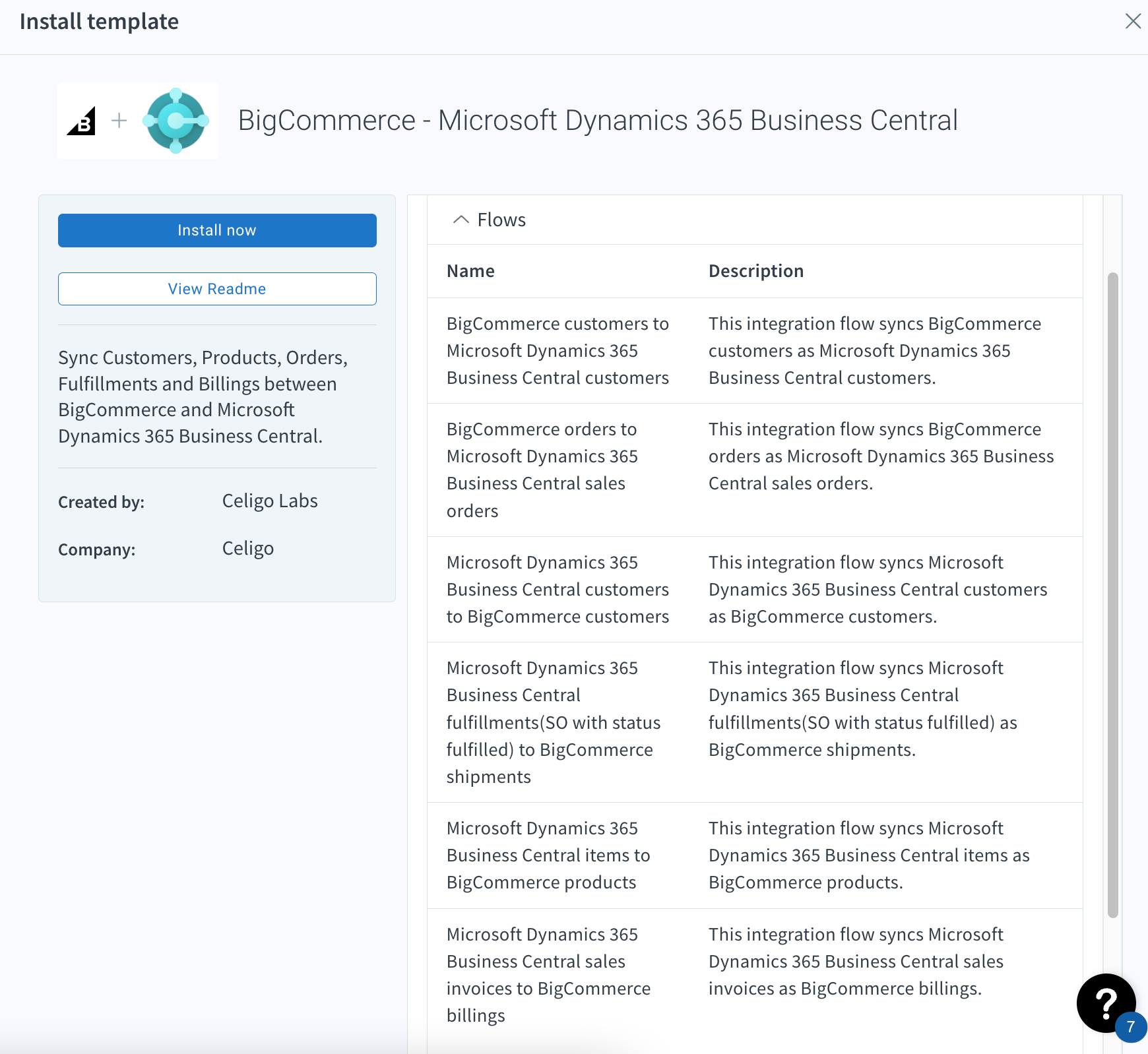Click the notification badge showing 7

(x=1131, y=1027)
